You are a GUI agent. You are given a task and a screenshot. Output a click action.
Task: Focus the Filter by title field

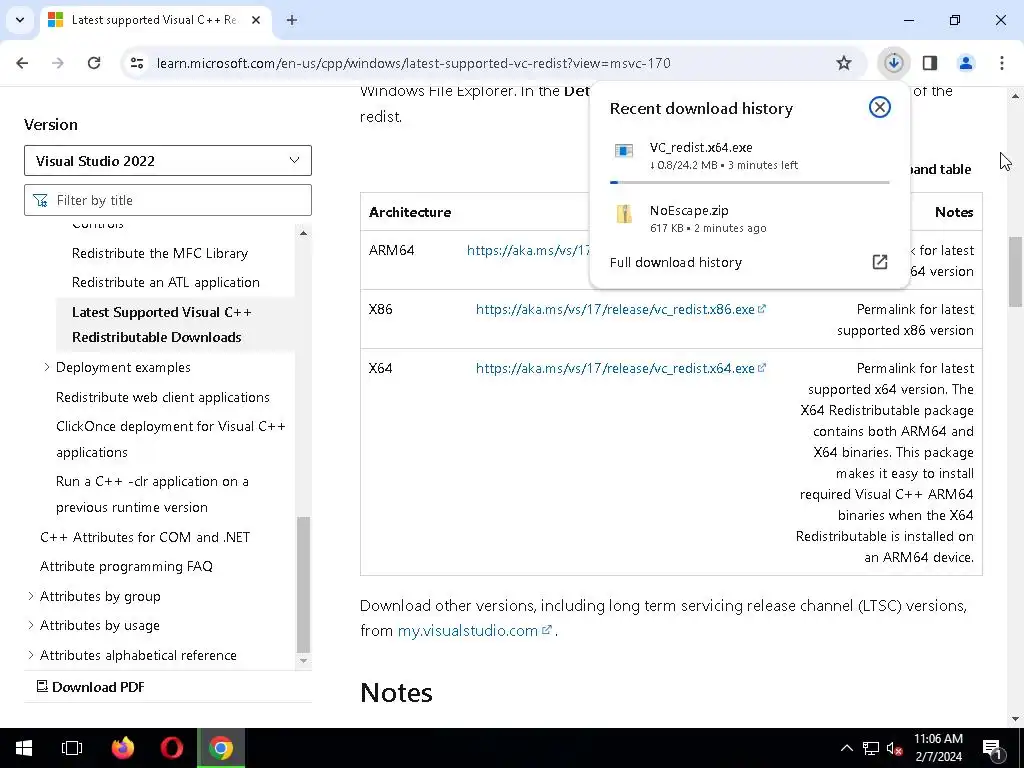click(x=168, y=200)
